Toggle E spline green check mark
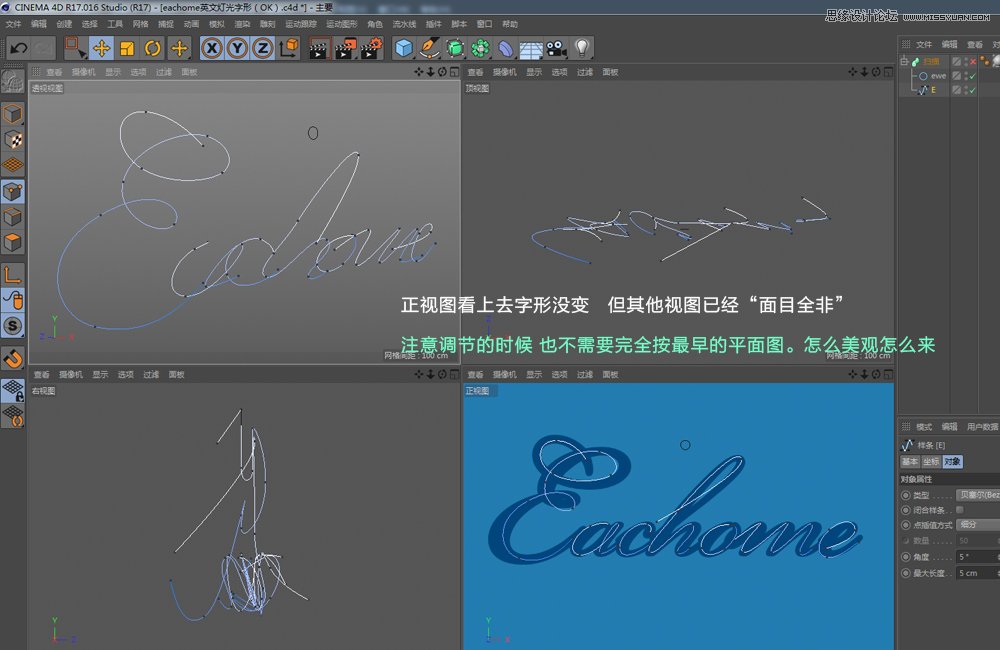The height and width of the screenshot is (650, 1000). (x=973, y=90)
